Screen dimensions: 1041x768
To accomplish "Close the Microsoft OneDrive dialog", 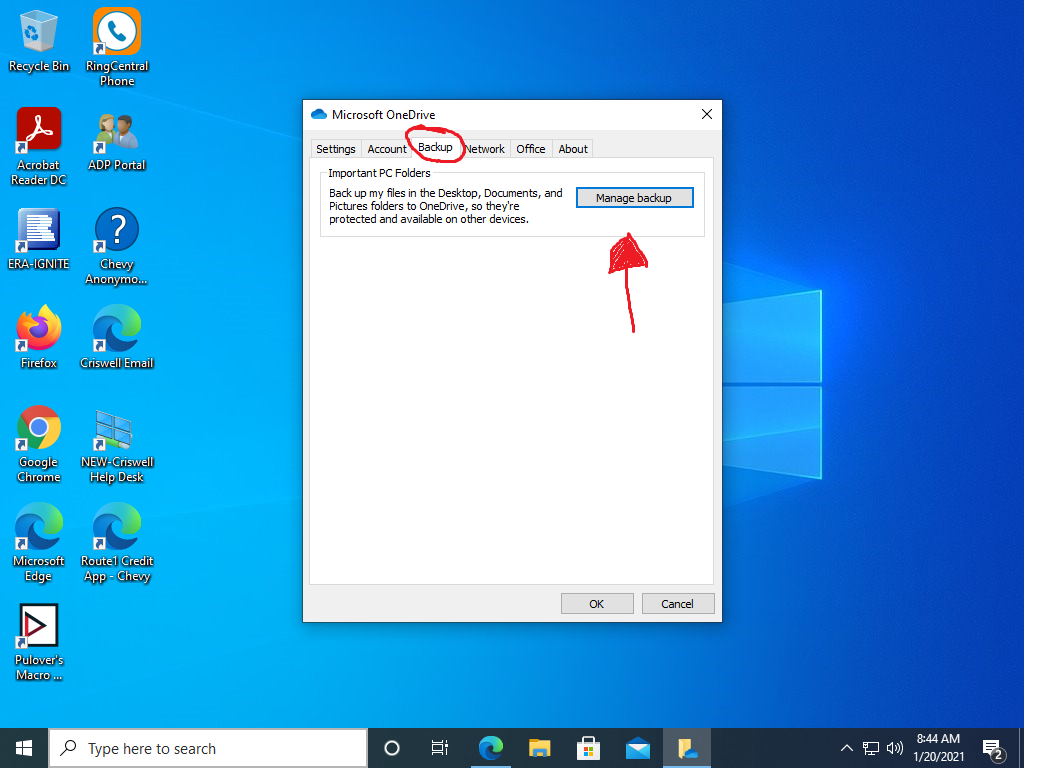I will click(x=706, y=114).
